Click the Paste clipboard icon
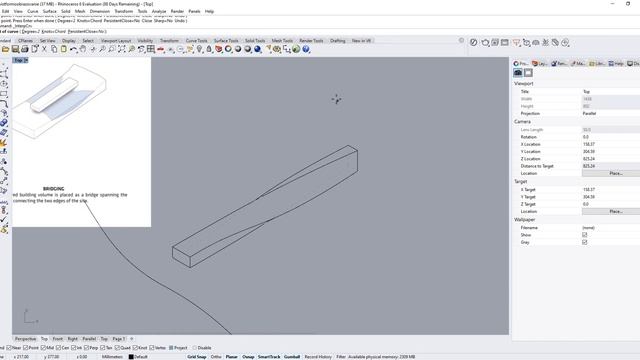The height and width of the screenshot is (360, 640). click(x=64, y=49)
